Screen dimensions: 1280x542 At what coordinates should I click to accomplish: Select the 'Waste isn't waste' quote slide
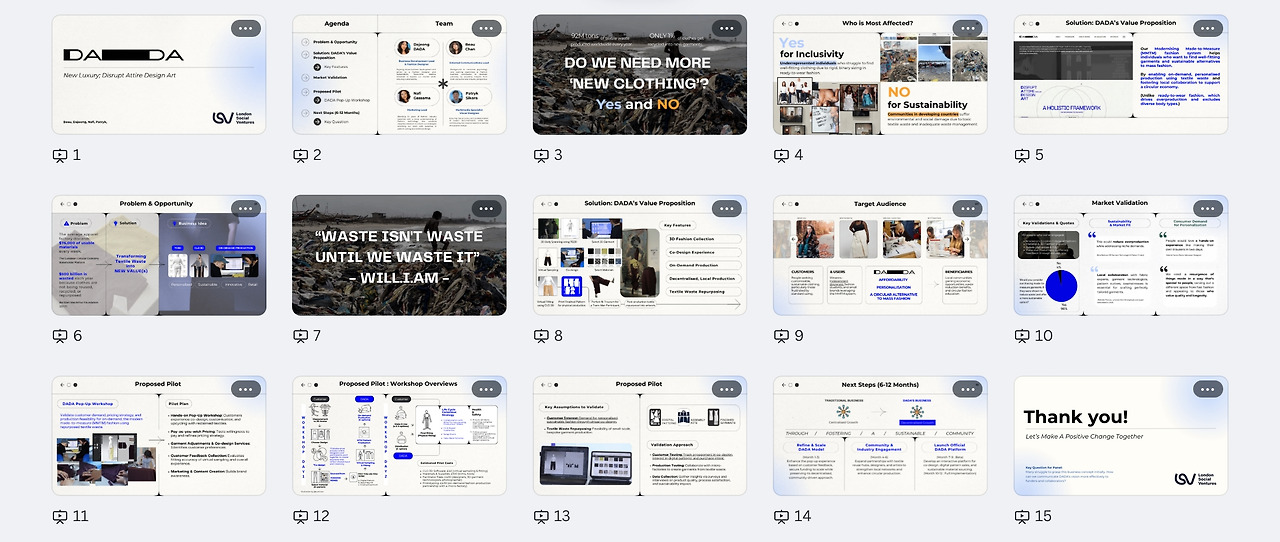click(399, 255)
